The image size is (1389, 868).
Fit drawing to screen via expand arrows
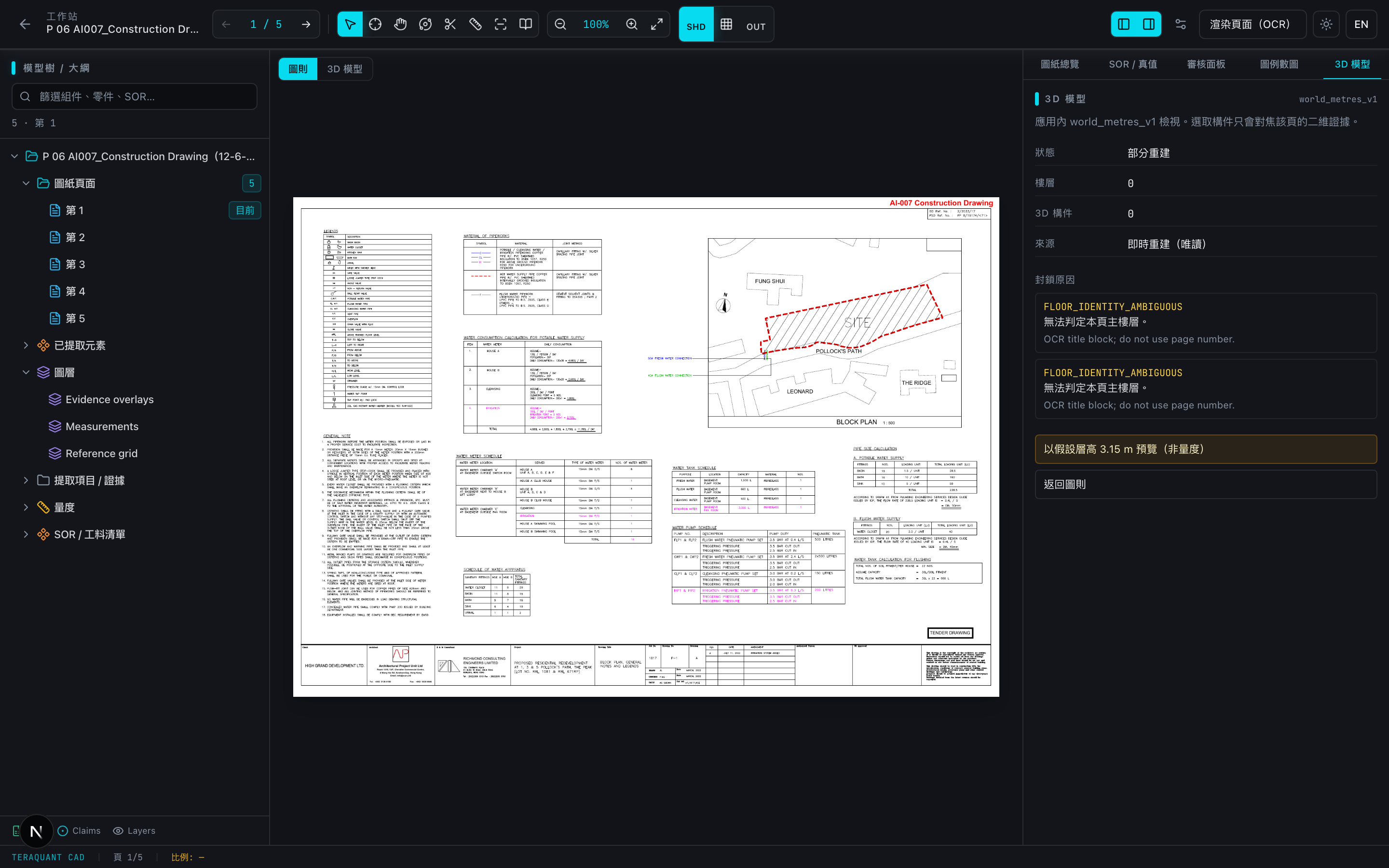(x=656, y=24)
